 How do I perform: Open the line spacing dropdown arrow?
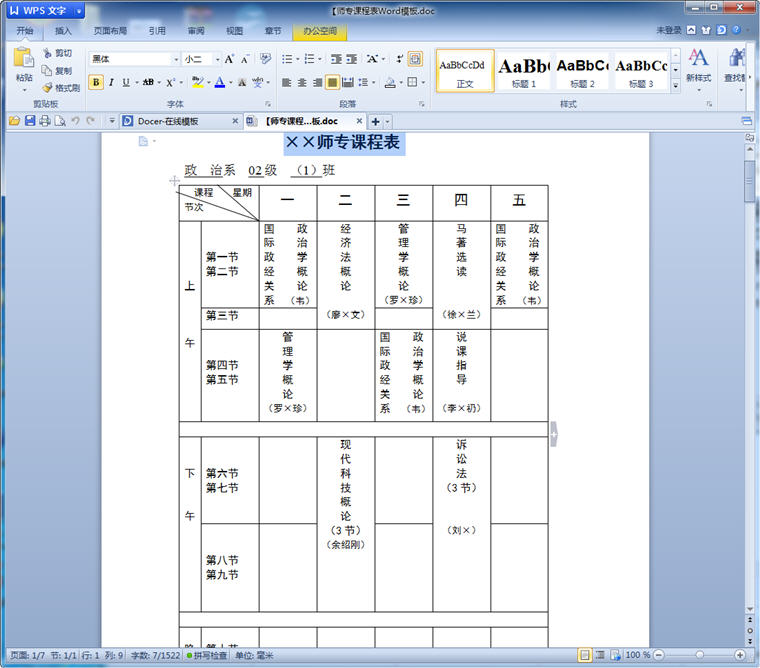coord(373,83)
